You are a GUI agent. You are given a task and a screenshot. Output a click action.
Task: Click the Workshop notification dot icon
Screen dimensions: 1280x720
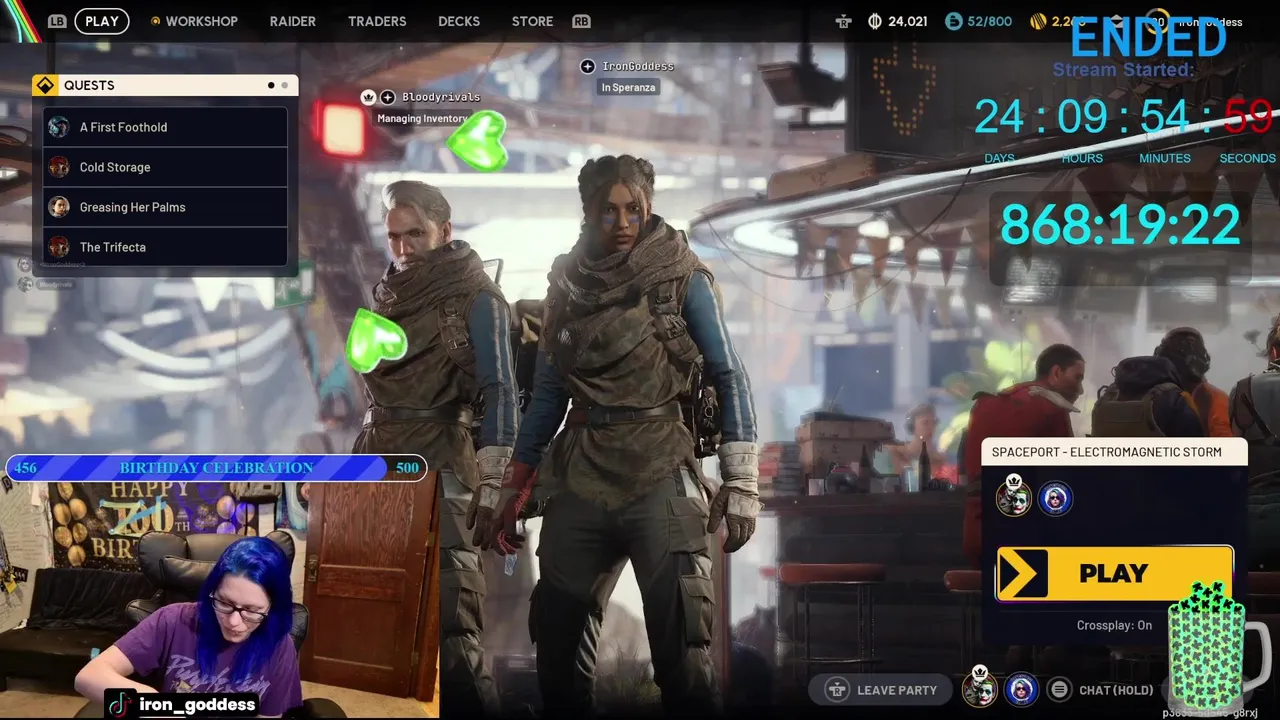point(155,21)
